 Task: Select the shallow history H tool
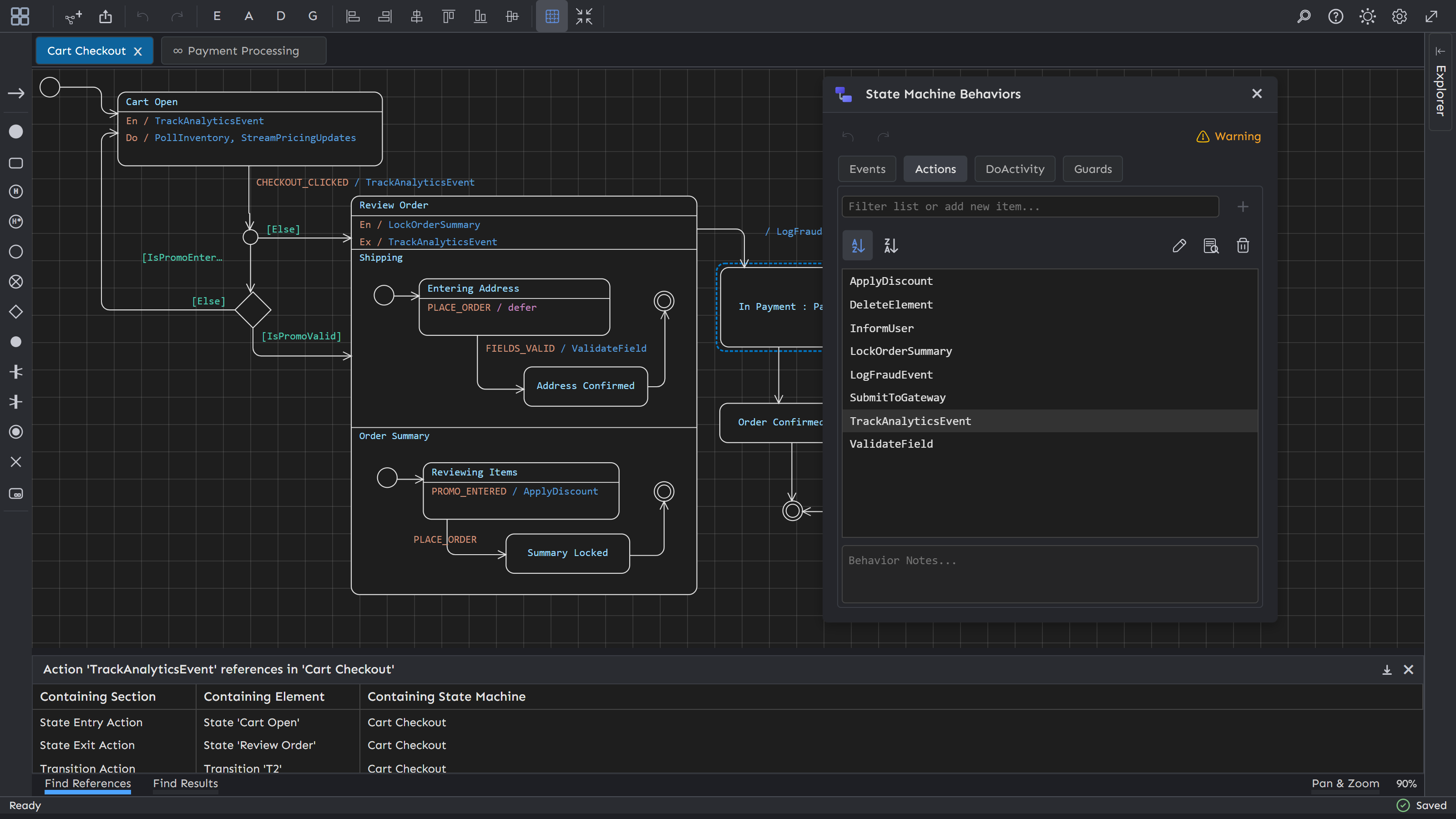[16, 192]
